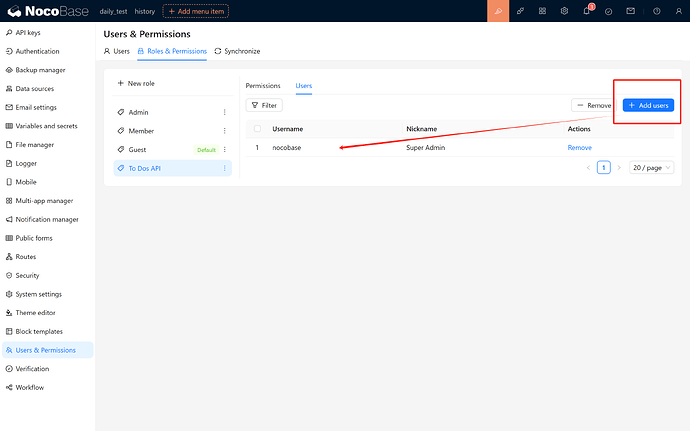Viewport: 690px width, 431px height.
Task: Go to previous page arrow
Action: [x=588, y=168]
